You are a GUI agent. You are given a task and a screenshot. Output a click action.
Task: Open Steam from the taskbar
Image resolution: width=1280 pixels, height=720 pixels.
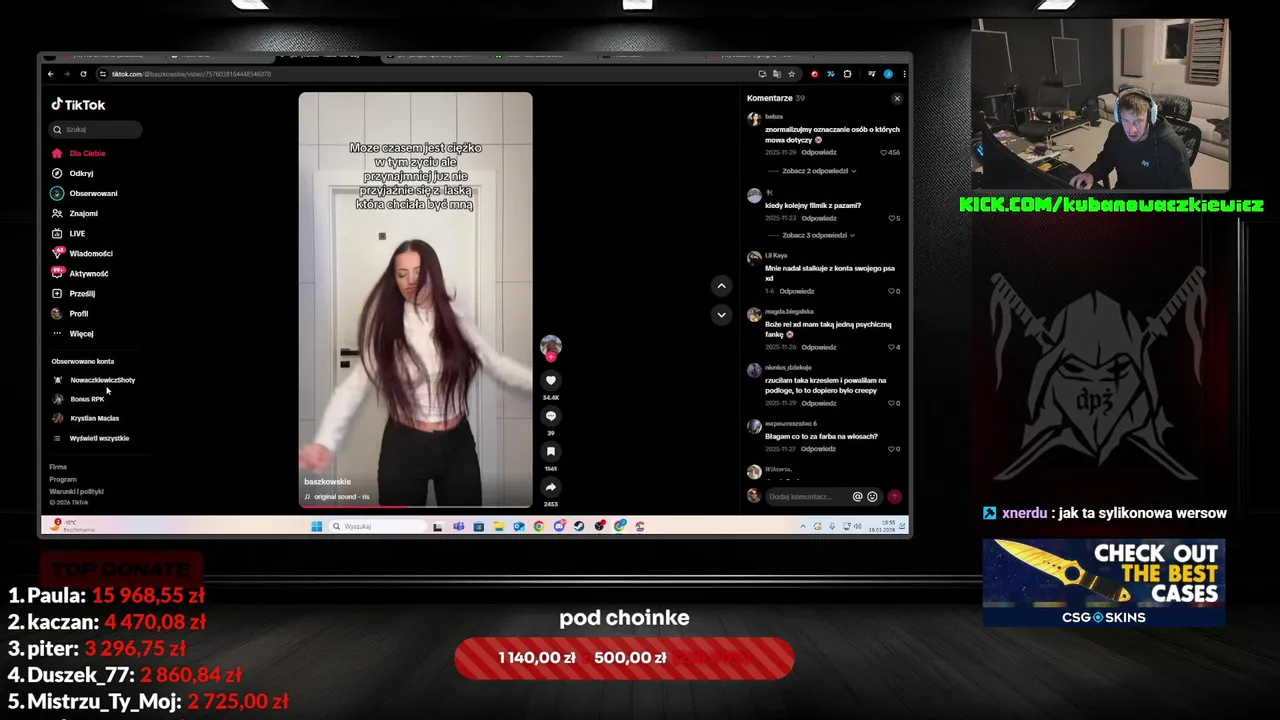click(580, 526)
